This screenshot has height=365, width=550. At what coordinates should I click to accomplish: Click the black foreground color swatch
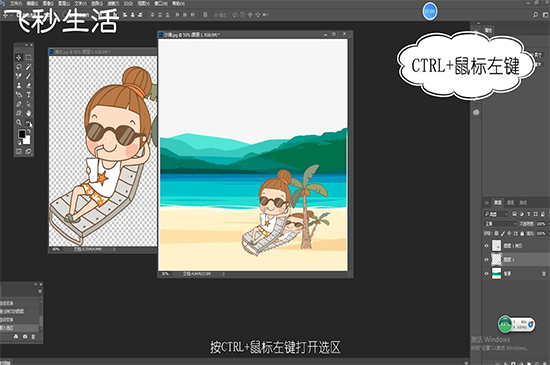pos(21,134)
